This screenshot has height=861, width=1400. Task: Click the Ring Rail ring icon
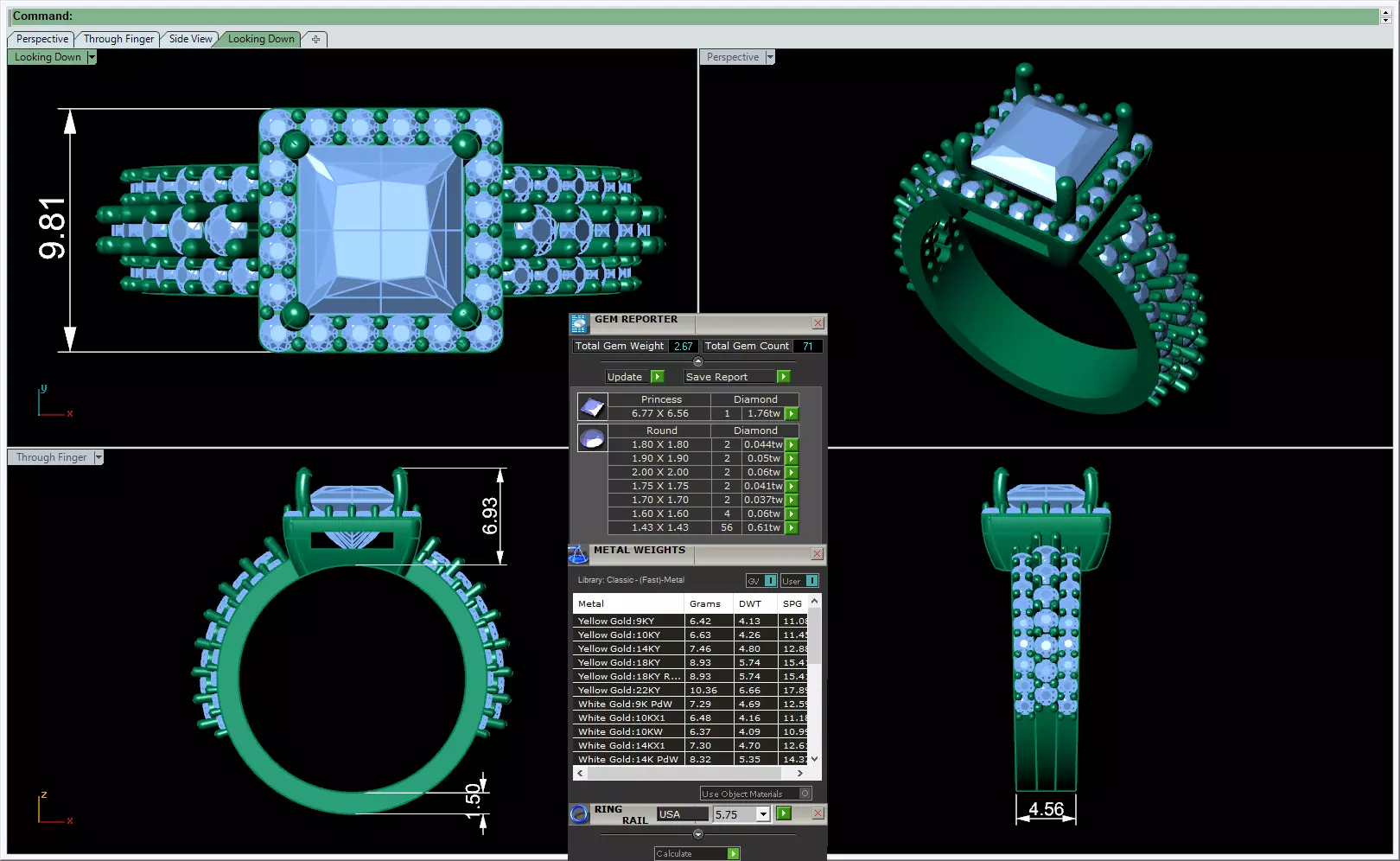(579, 814)
